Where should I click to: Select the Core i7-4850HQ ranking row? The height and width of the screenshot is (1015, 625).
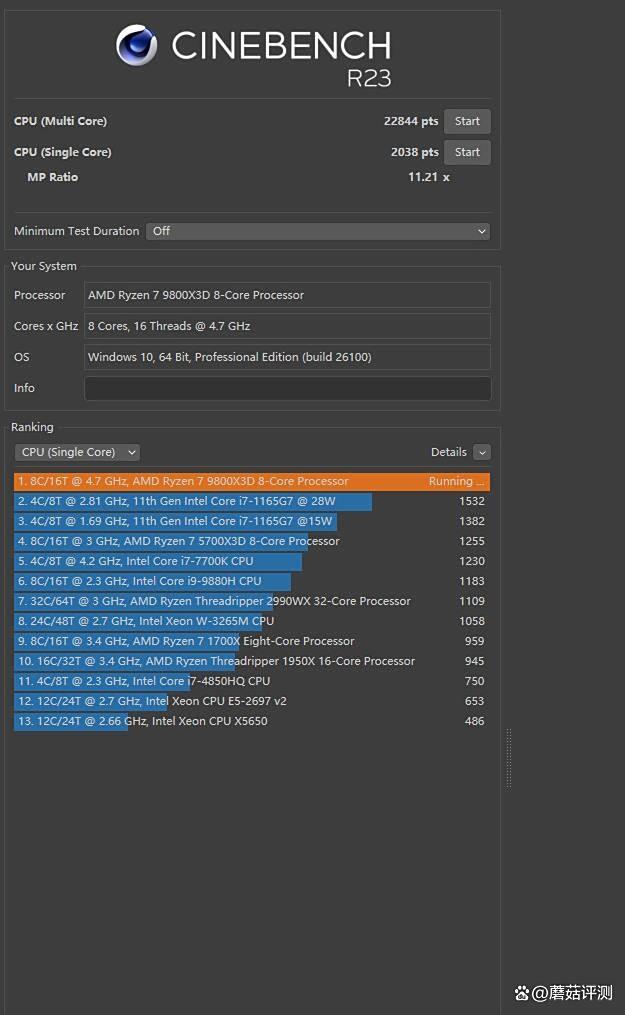(x=252, y=682)
